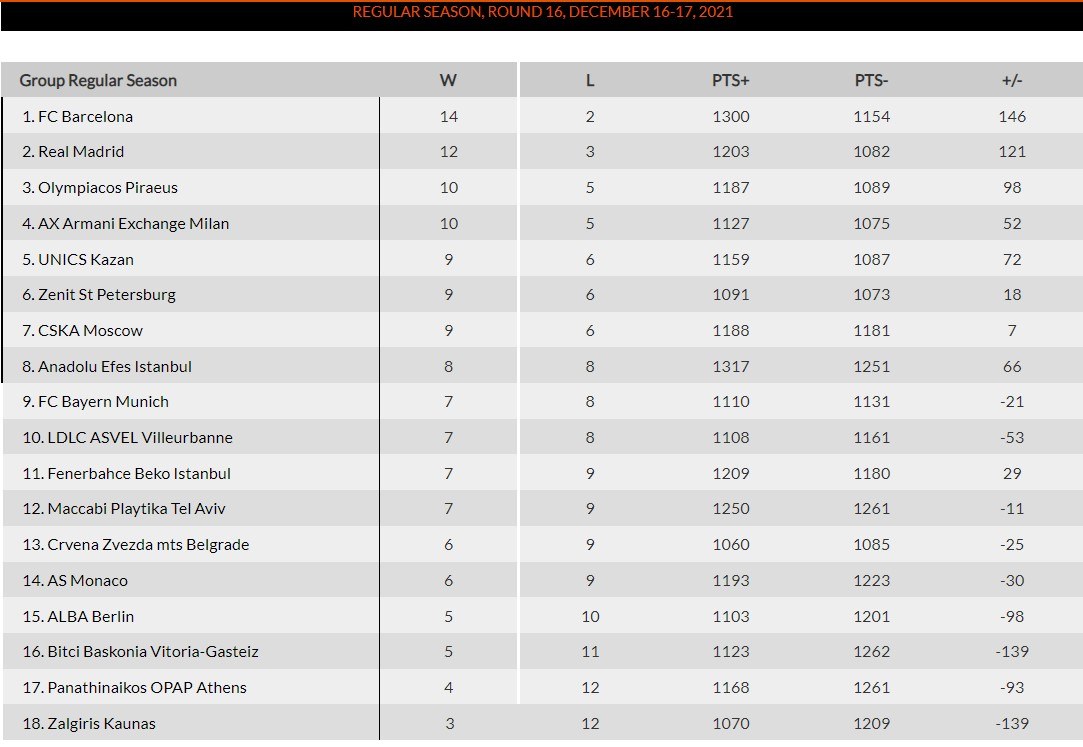Open the FC Barcelona team link
Screen dimensions: 1083x747
pos(85,116)
